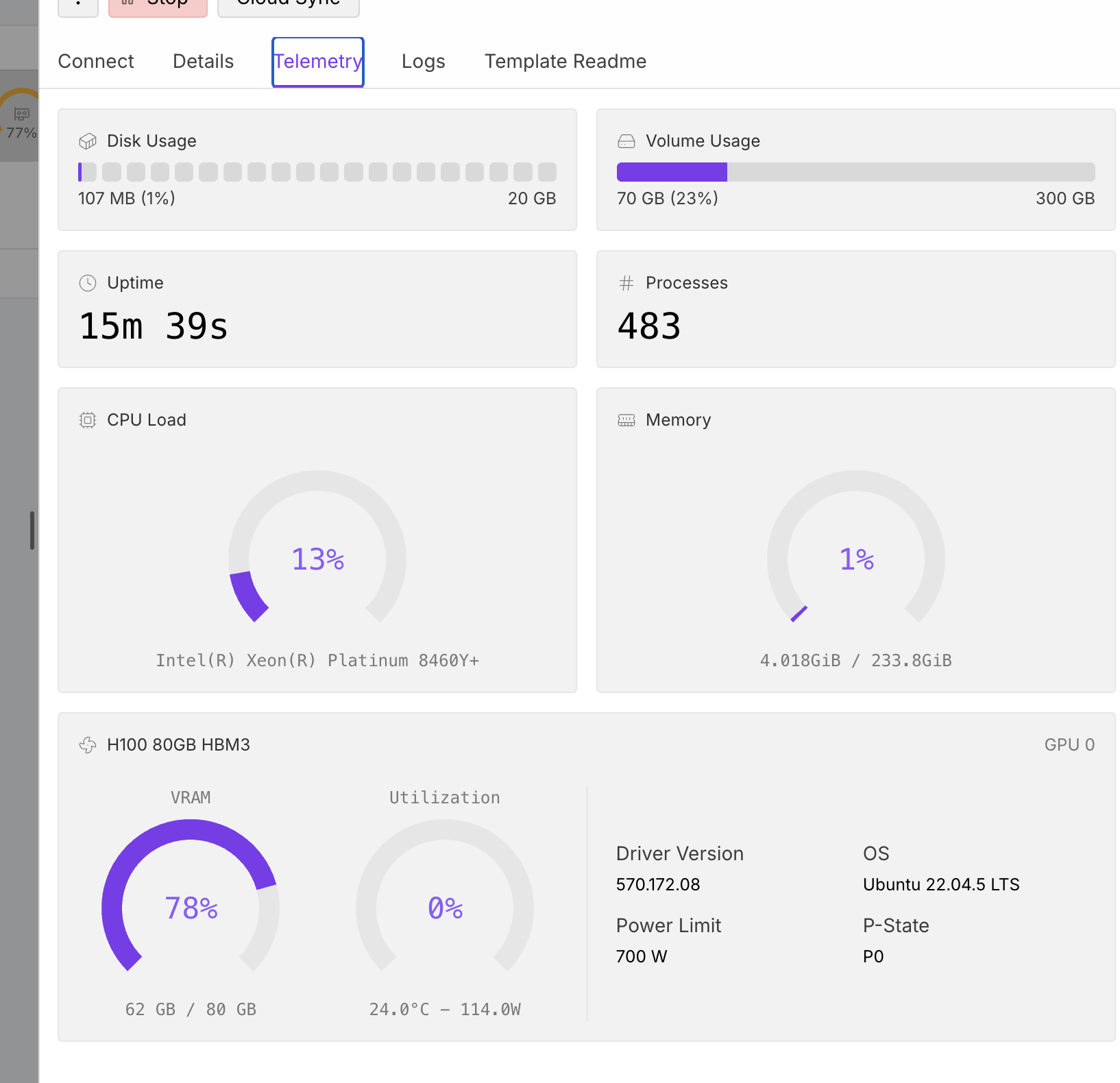
Task: Click the VRAM 78% gauge
Action: pos(191,896)
